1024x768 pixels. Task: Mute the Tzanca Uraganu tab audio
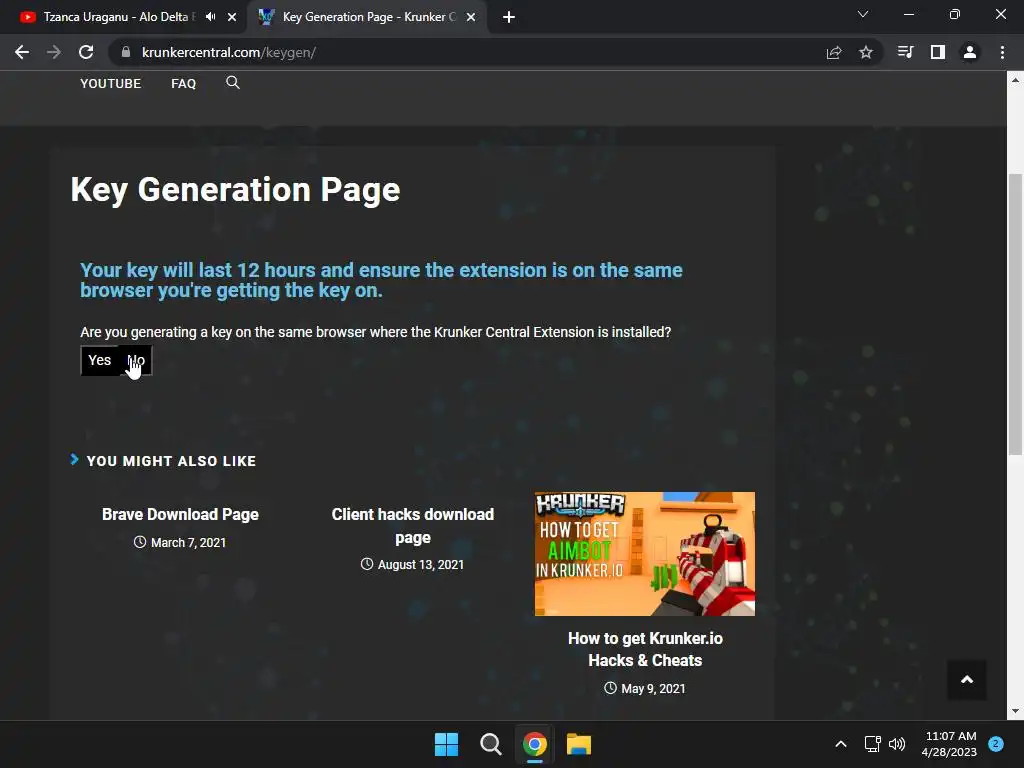[x=210, y=17]
